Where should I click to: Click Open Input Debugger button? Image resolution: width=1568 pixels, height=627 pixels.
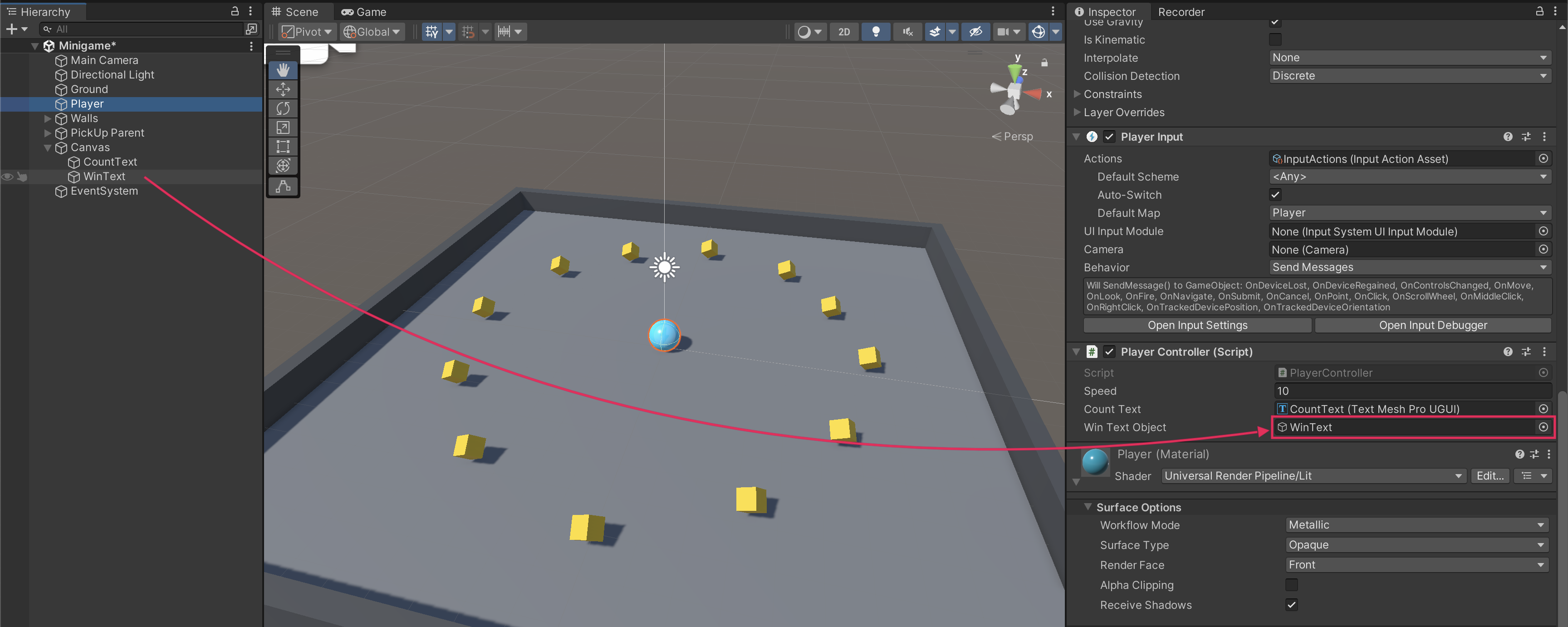tap(1432, 325)
